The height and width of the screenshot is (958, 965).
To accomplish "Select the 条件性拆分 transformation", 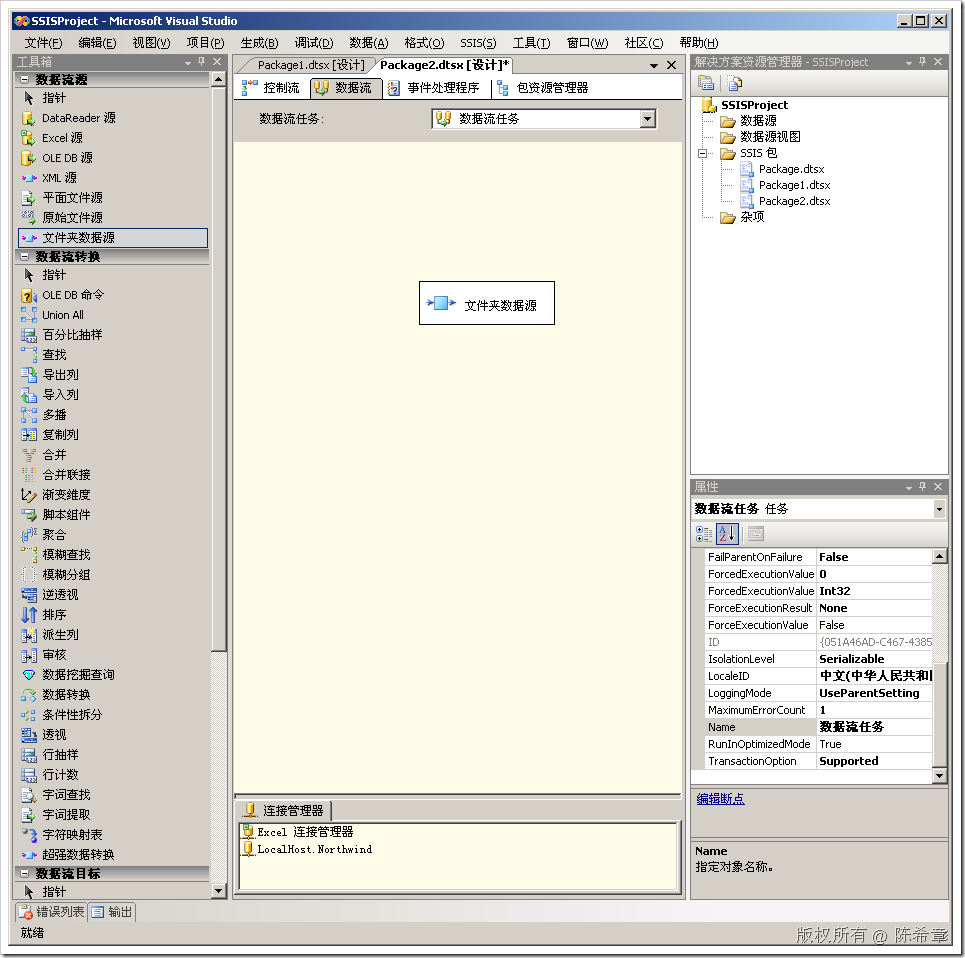I will tap(72, 715).
